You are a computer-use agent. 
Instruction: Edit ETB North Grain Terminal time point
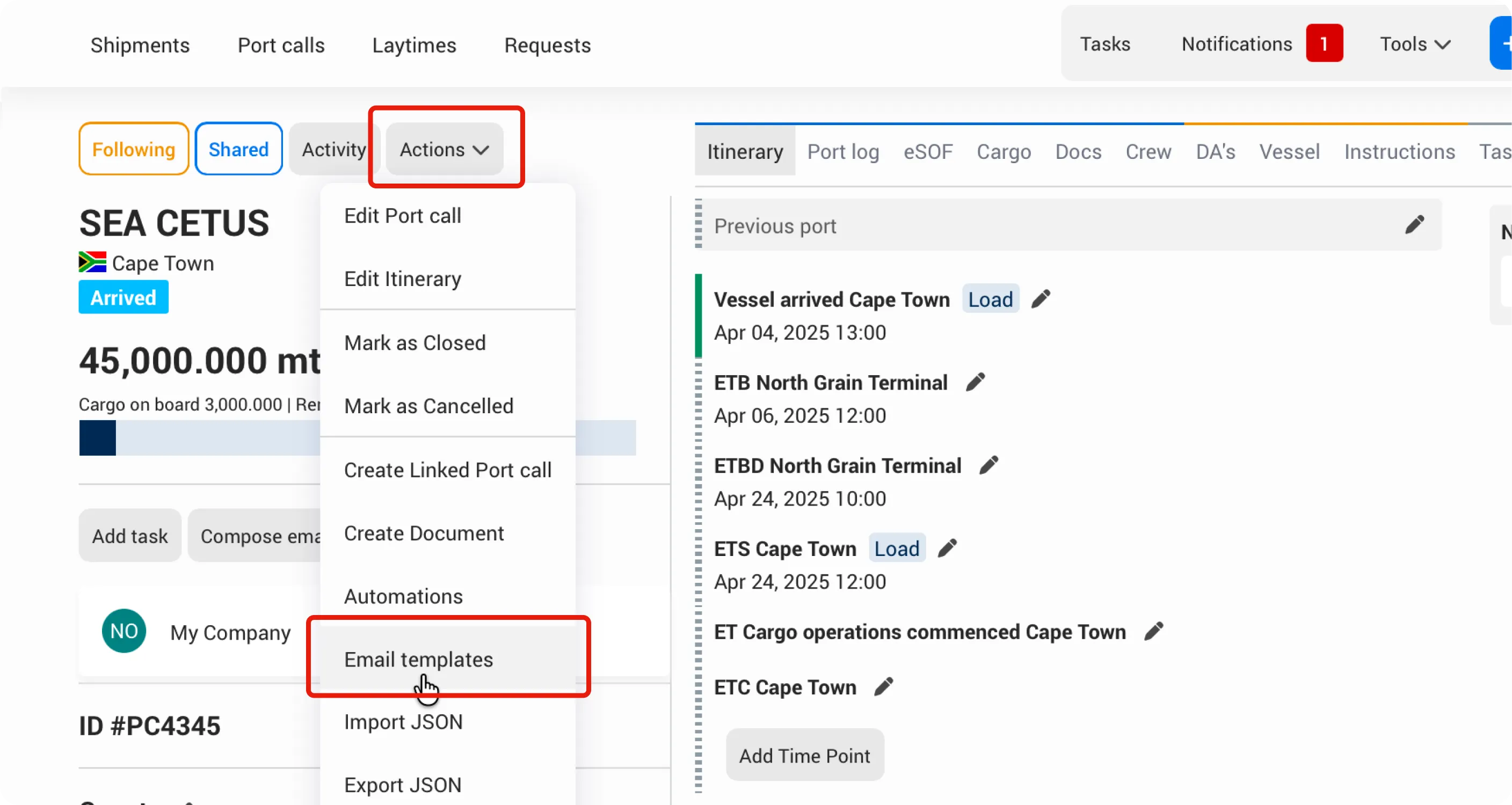point(976,383)
